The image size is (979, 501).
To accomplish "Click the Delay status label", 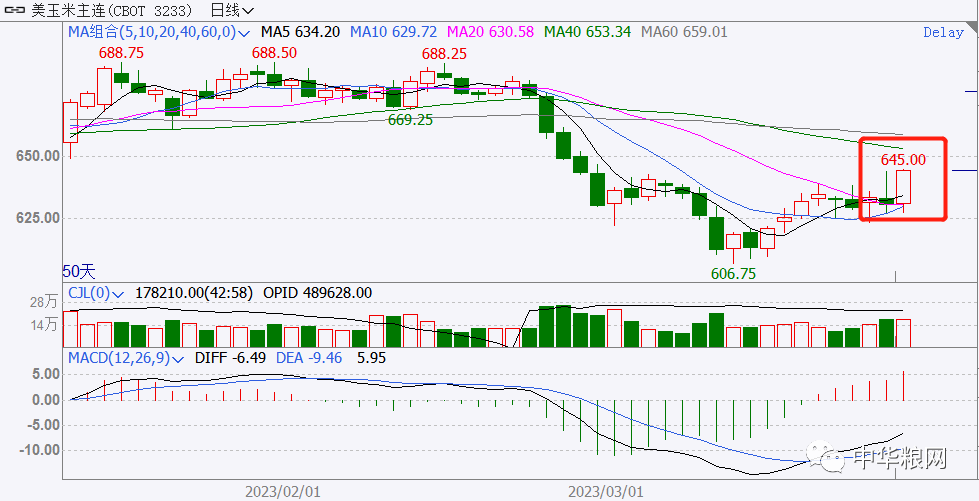I will point(943,32).
